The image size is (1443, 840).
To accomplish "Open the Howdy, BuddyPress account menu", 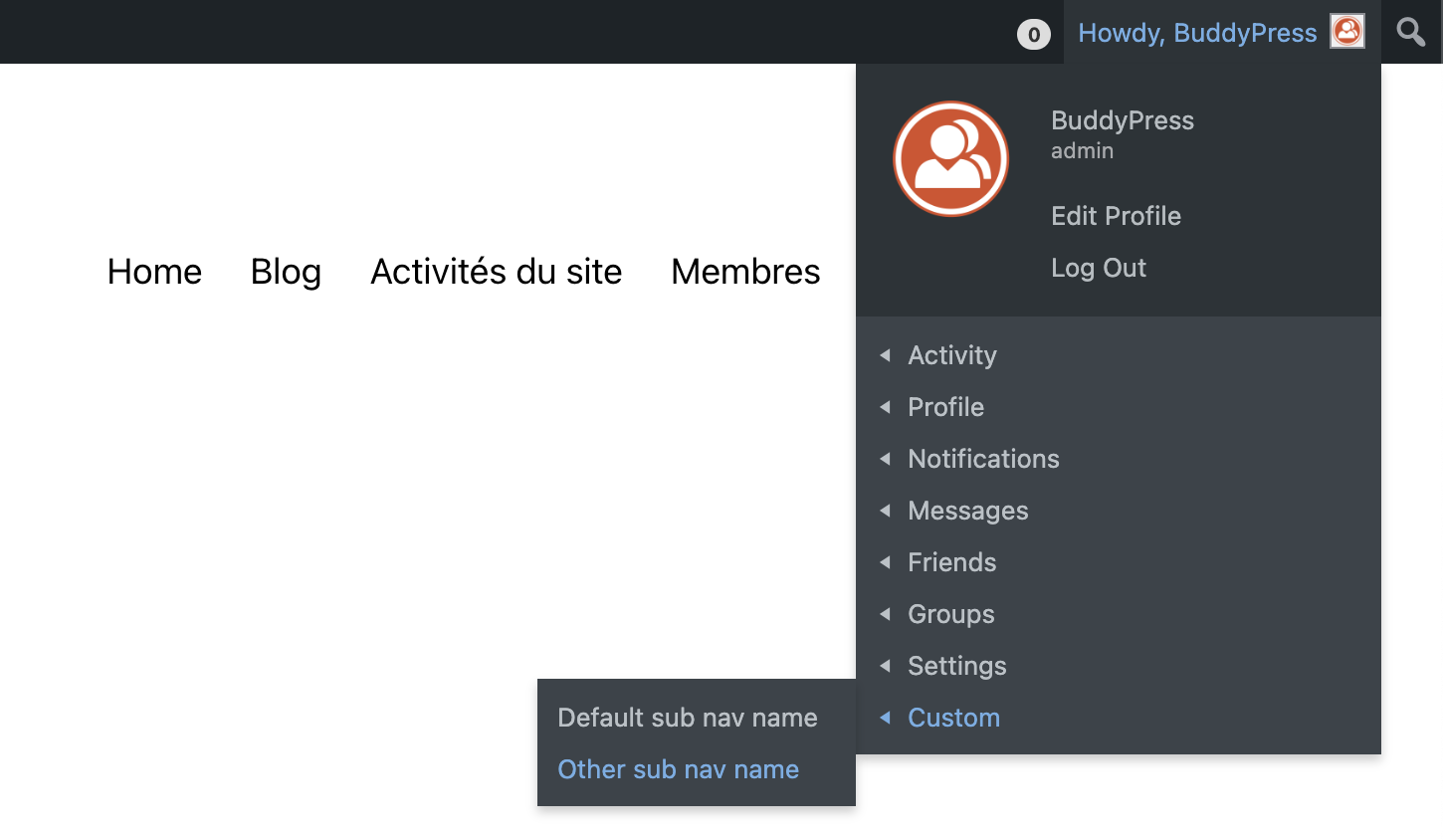I will pyautogui.click(x=1222, y=32).
